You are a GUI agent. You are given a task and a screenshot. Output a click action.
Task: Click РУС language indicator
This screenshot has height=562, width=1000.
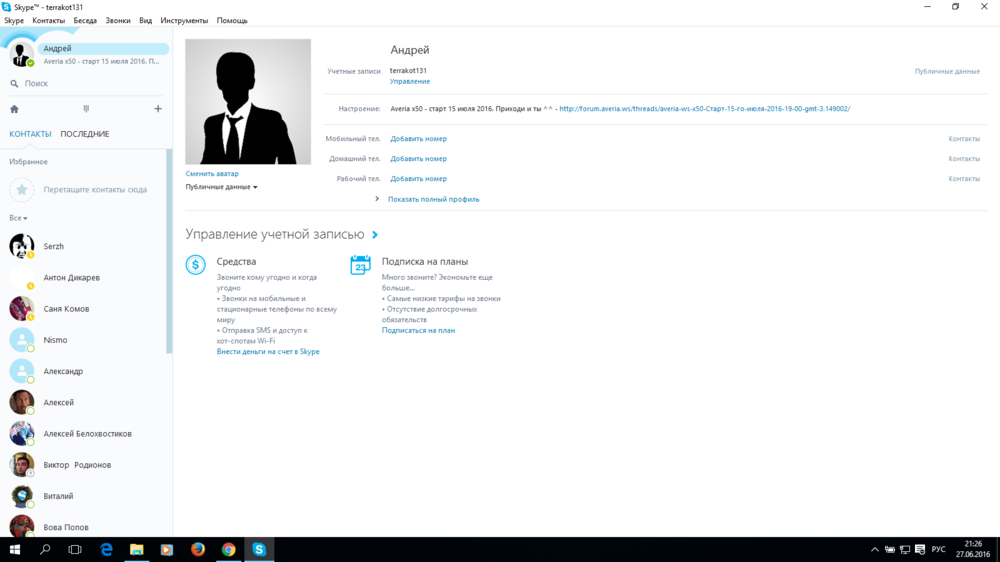pyautogui.click(x=938, y=549)
